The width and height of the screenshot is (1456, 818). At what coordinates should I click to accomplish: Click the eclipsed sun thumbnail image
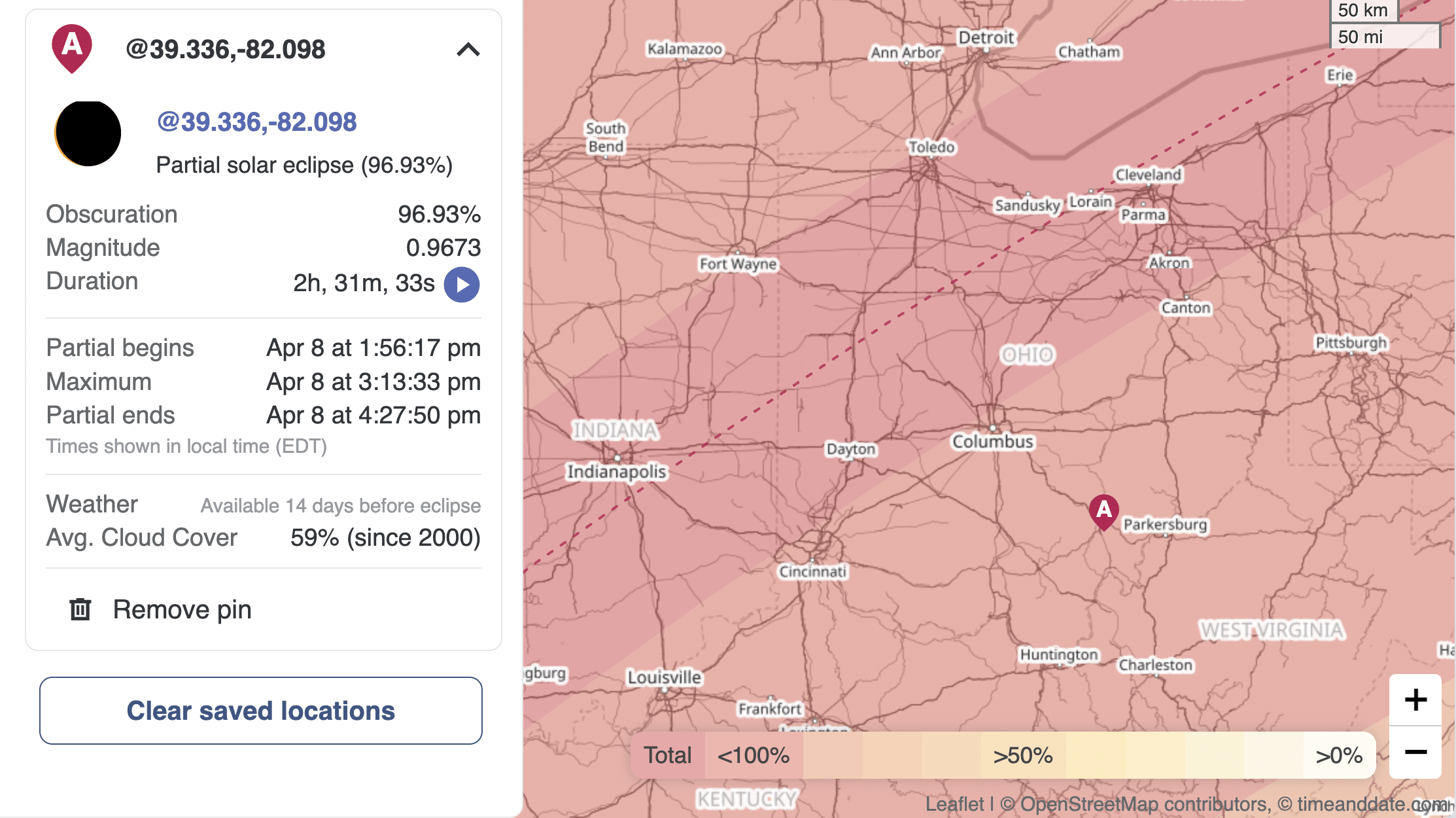tap(88, 133)
